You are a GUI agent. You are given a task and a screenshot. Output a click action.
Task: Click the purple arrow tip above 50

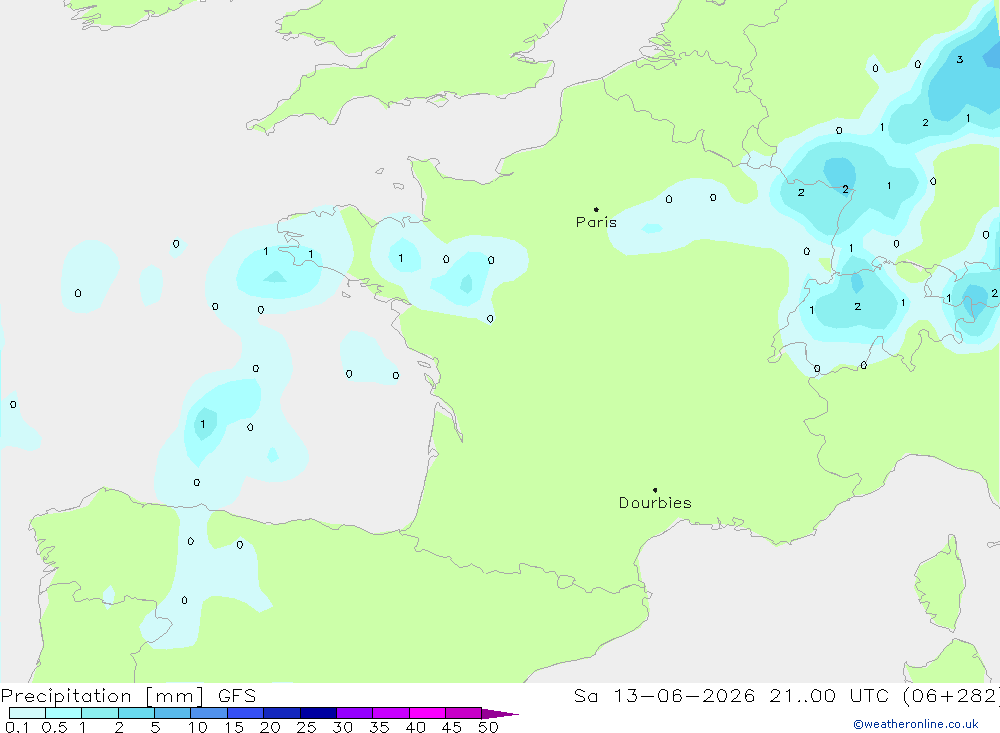coord(500,713)
